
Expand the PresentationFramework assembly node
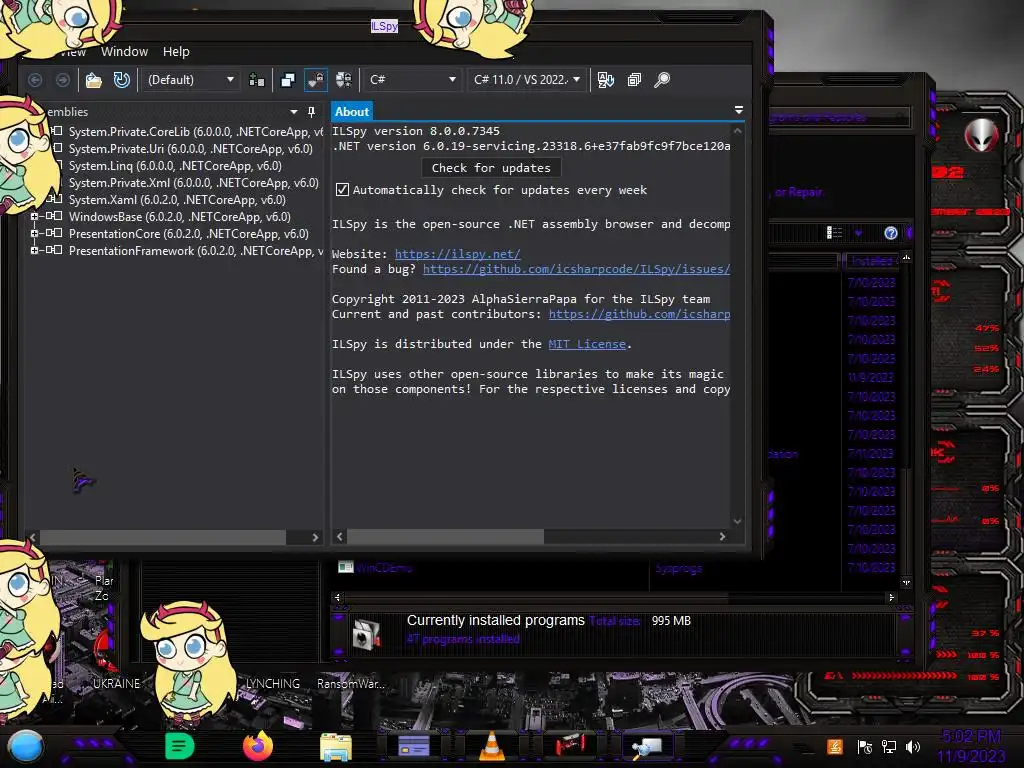pyautogui.click(x=34, y=250)
